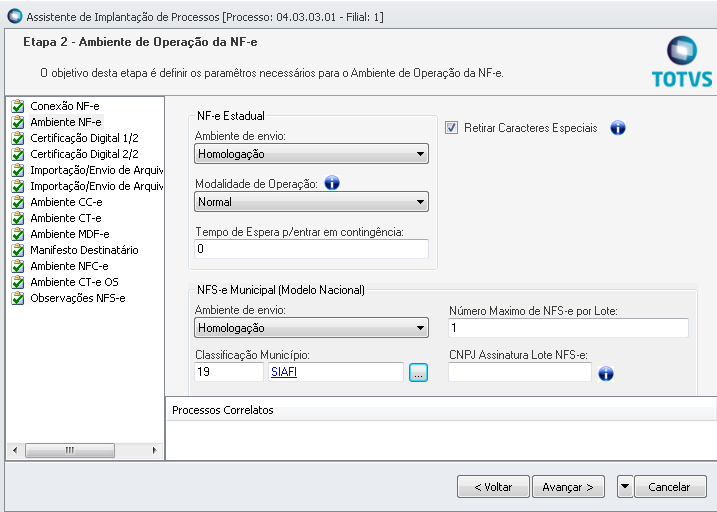Screen dimensions: 717x512
Task: Open Certificação Digital 1/2 step
Action: (84, 138)
